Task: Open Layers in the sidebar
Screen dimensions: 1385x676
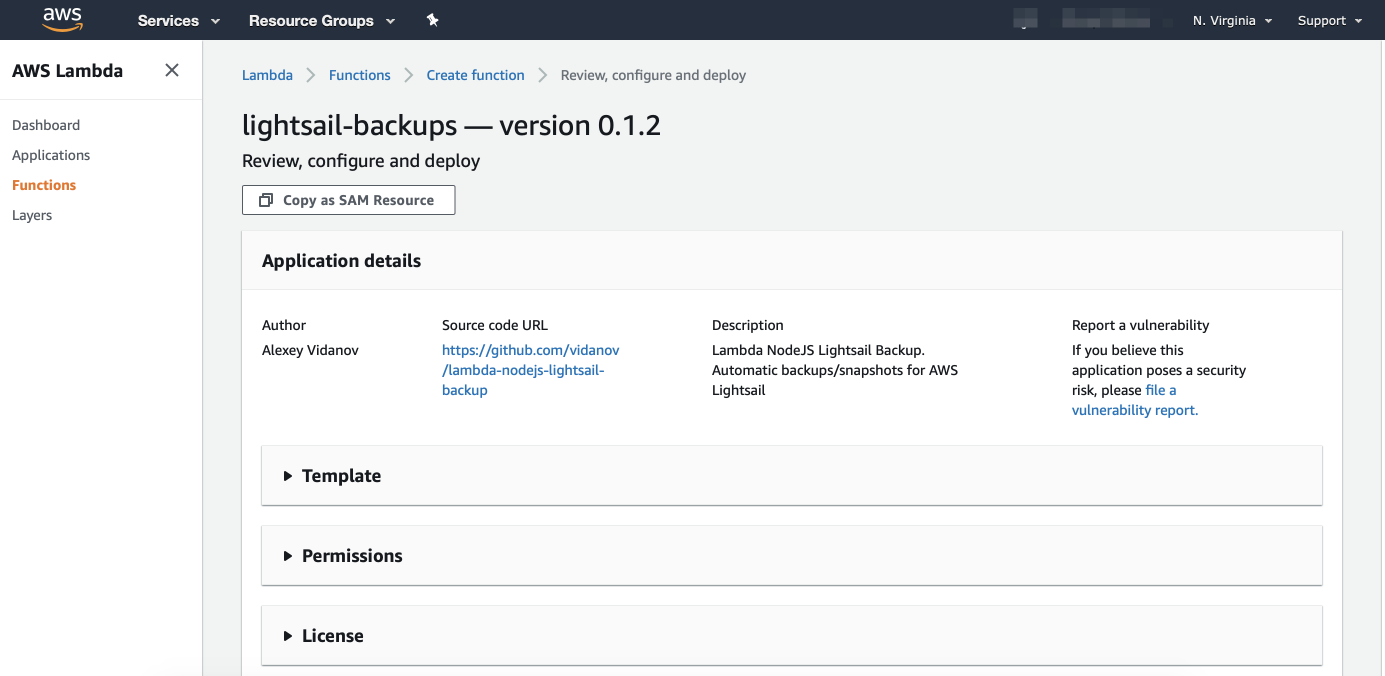Action: (32, 215)
